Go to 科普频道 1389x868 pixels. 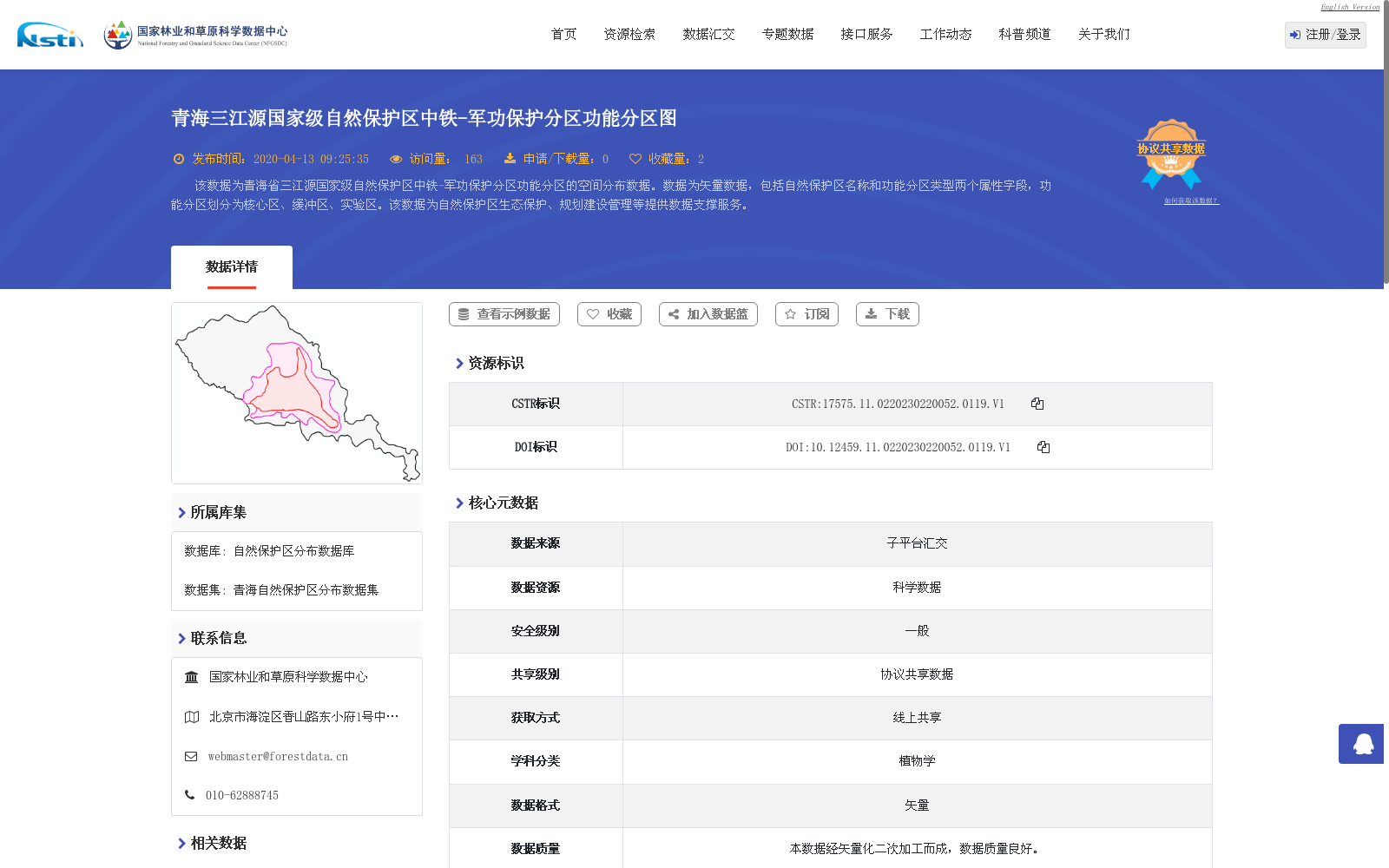[x=1025, y=35]
